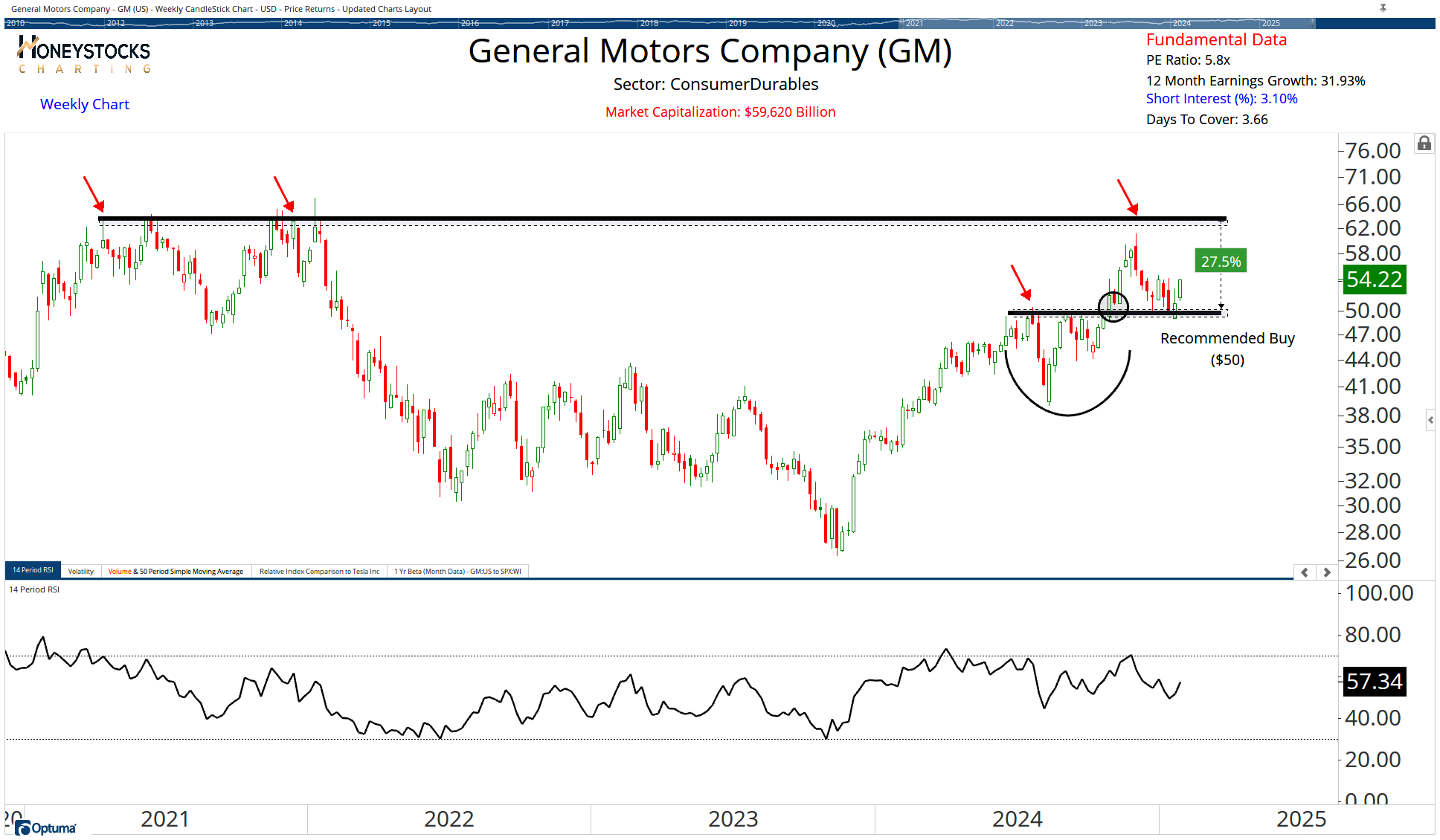The height and width of the screenshot is (840, 1440).
Task: Open Volume & 50 Period Simple Moving Average tab
Action: click(x=176, y=571)
